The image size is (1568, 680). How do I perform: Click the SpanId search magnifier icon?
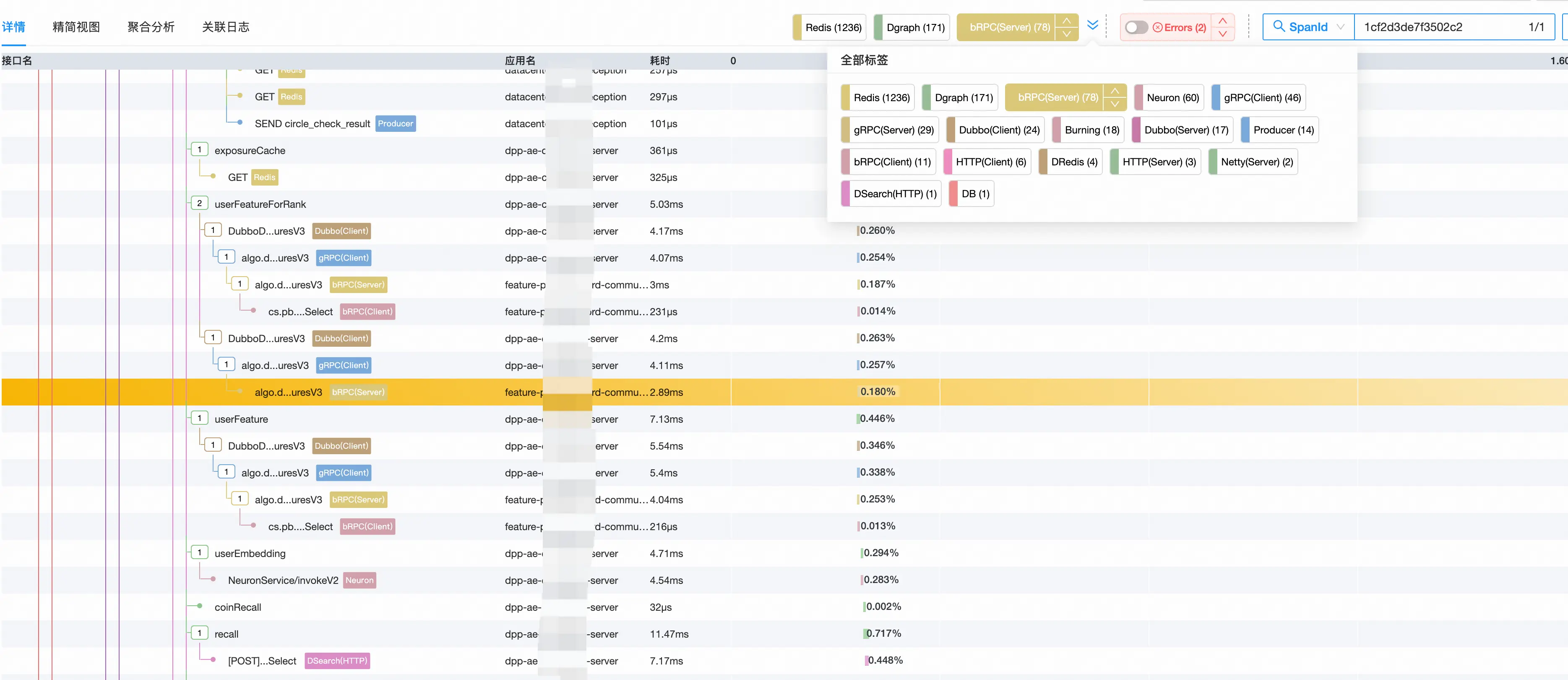point(1279,27)
